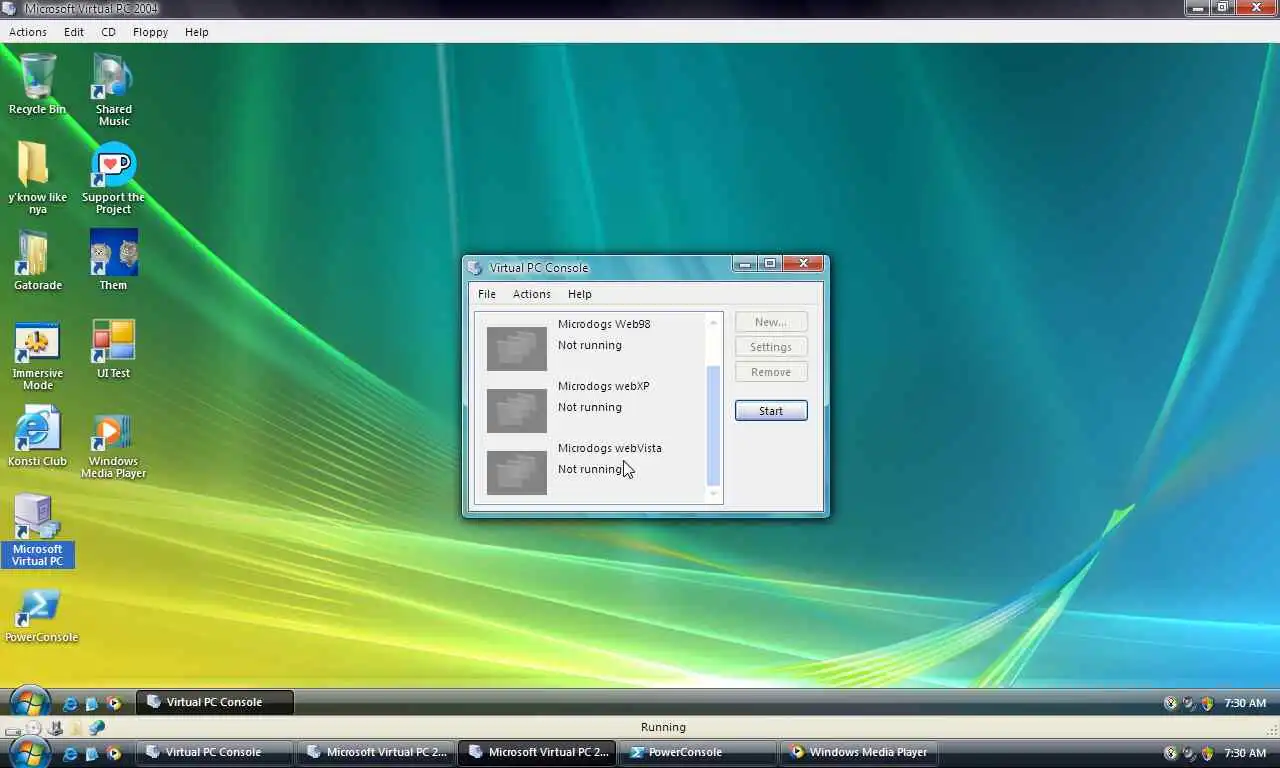Switch to Virtual PC Console on the upper taskbar

(x=215, y=702)
